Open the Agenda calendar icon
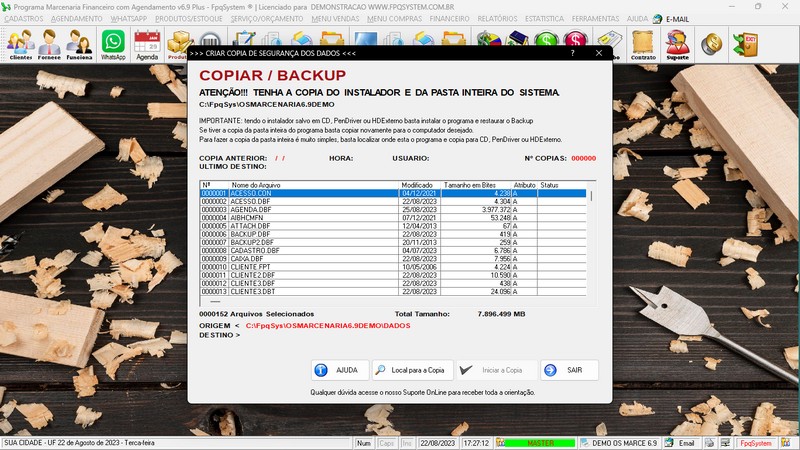Image resolution: width=800 pixels, height=450 pixels. [147, 45]
